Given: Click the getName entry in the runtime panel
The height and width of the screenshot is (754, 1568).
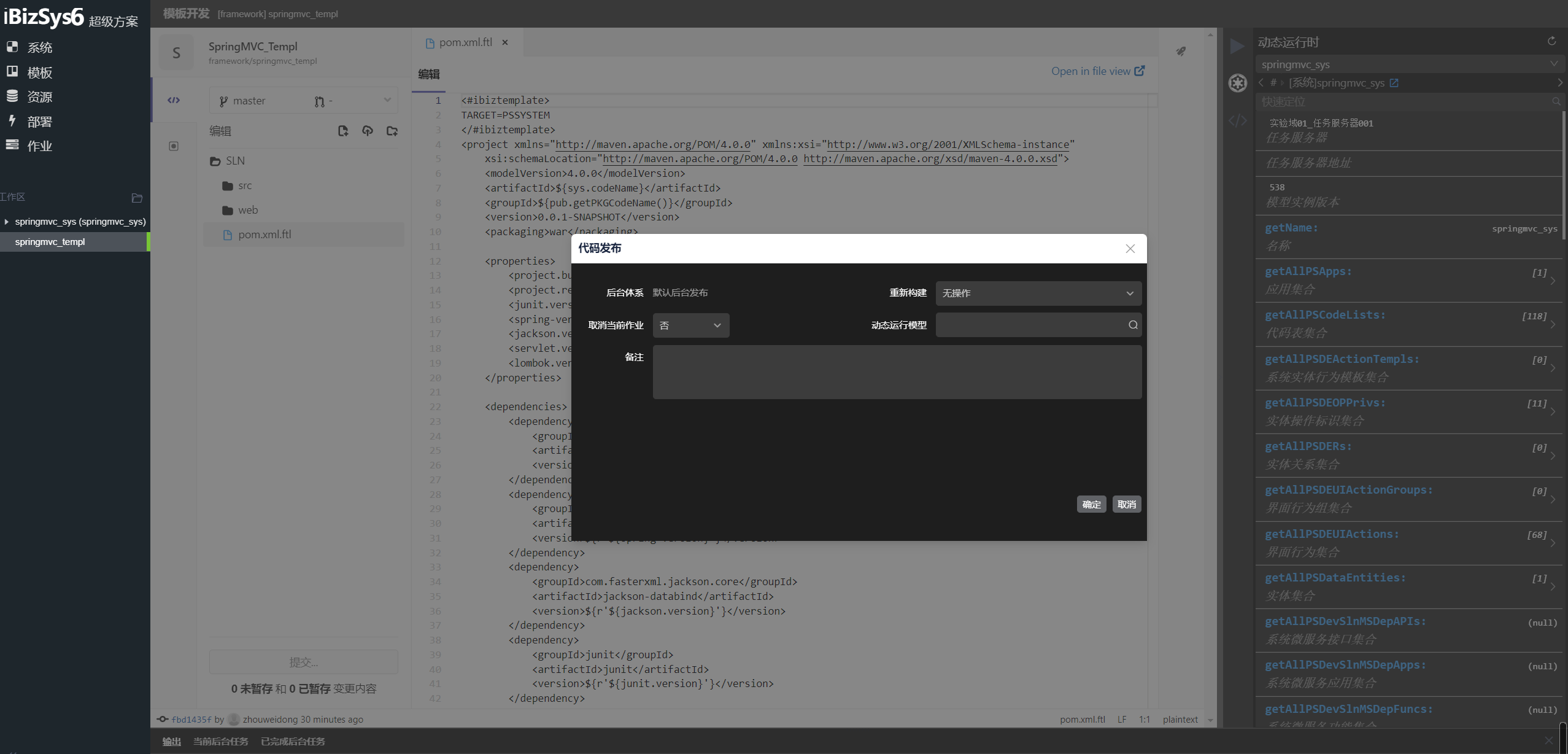Looking at the screenshot, I should point(1409,237).
